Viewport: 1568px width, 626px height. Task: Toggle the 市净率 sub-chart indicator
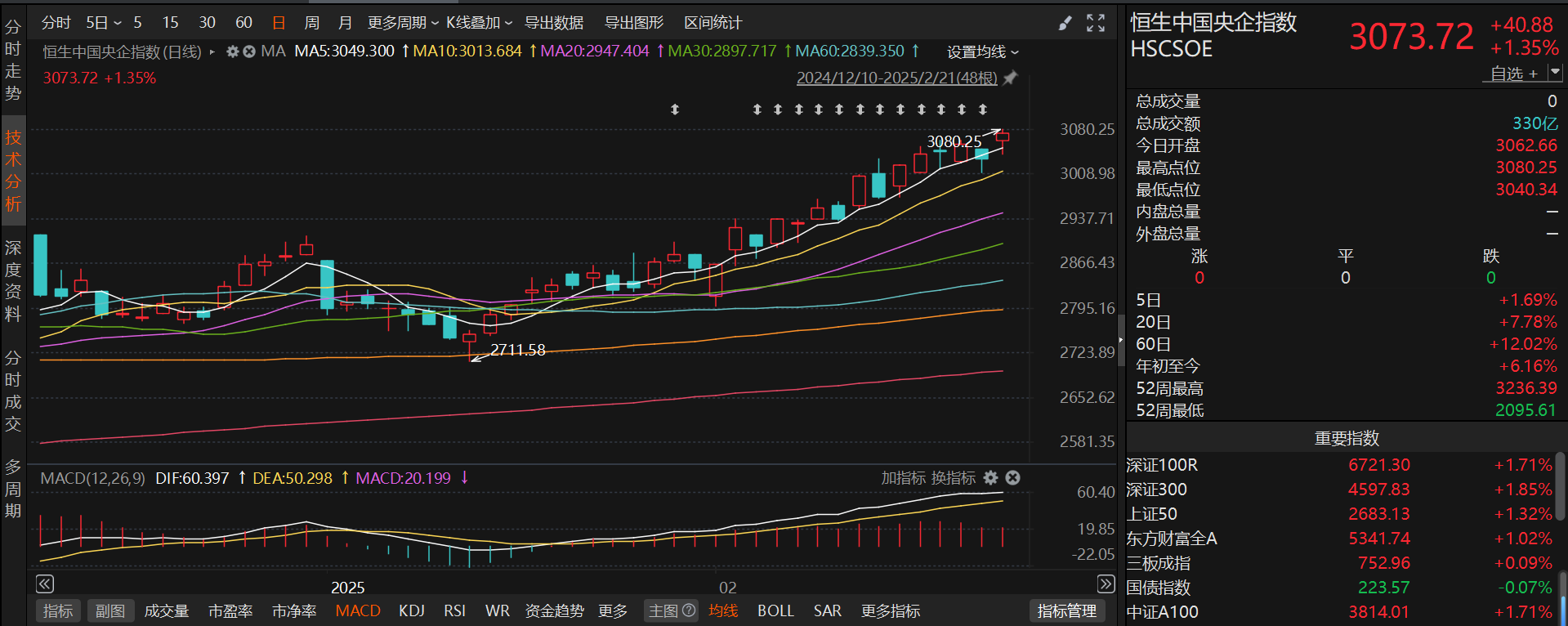[x=294, y=610]
